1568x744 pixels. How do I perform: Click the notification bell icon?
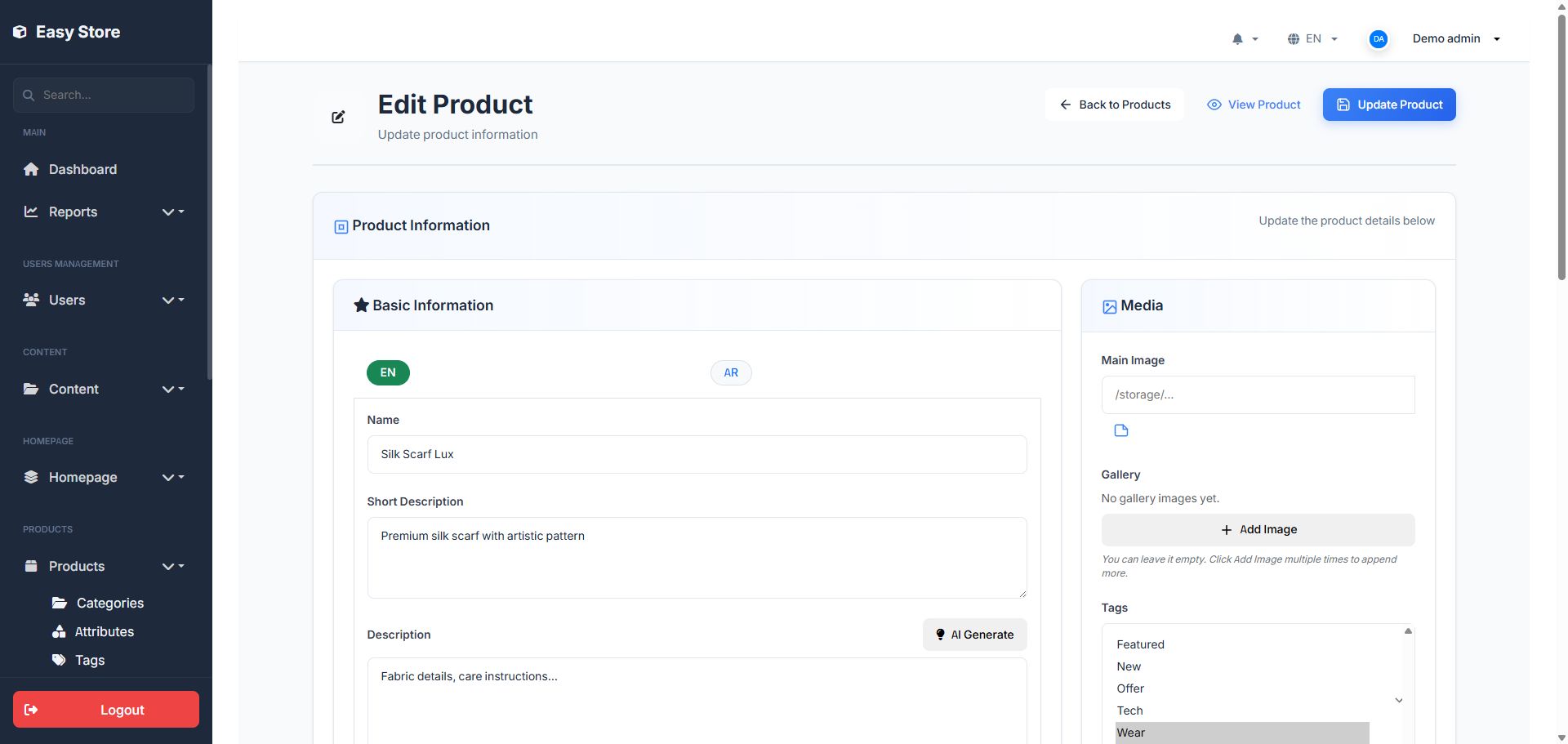point(1237,39)
